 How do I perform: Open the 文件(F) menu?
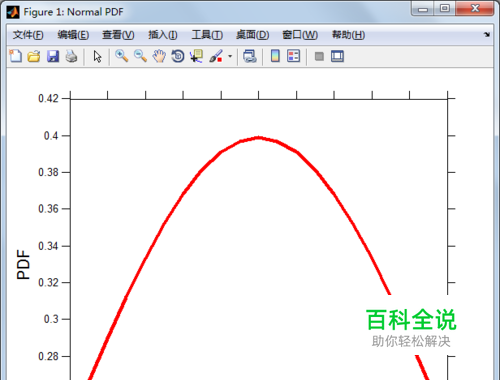click(x=28, y=35)
